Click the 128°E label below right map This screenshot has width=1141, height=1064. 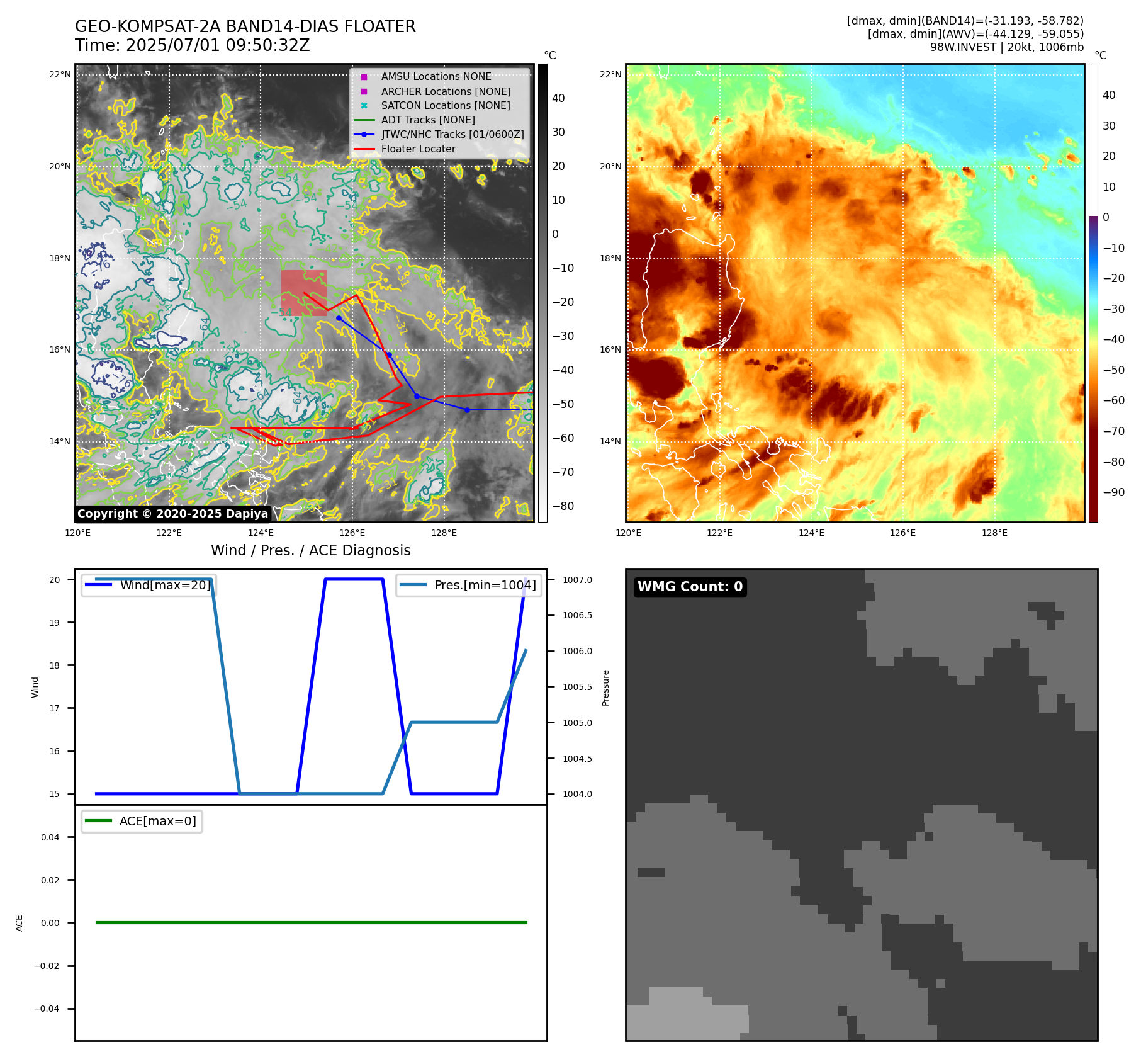click(995, 533)
